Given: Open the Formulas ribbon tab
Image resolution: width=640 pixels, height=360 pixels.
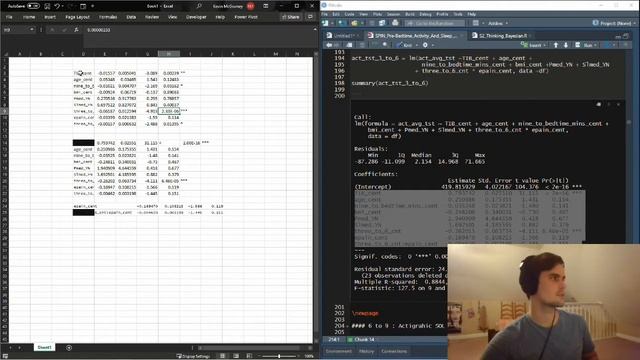Looking at the screenshot, I should (108, 17).
